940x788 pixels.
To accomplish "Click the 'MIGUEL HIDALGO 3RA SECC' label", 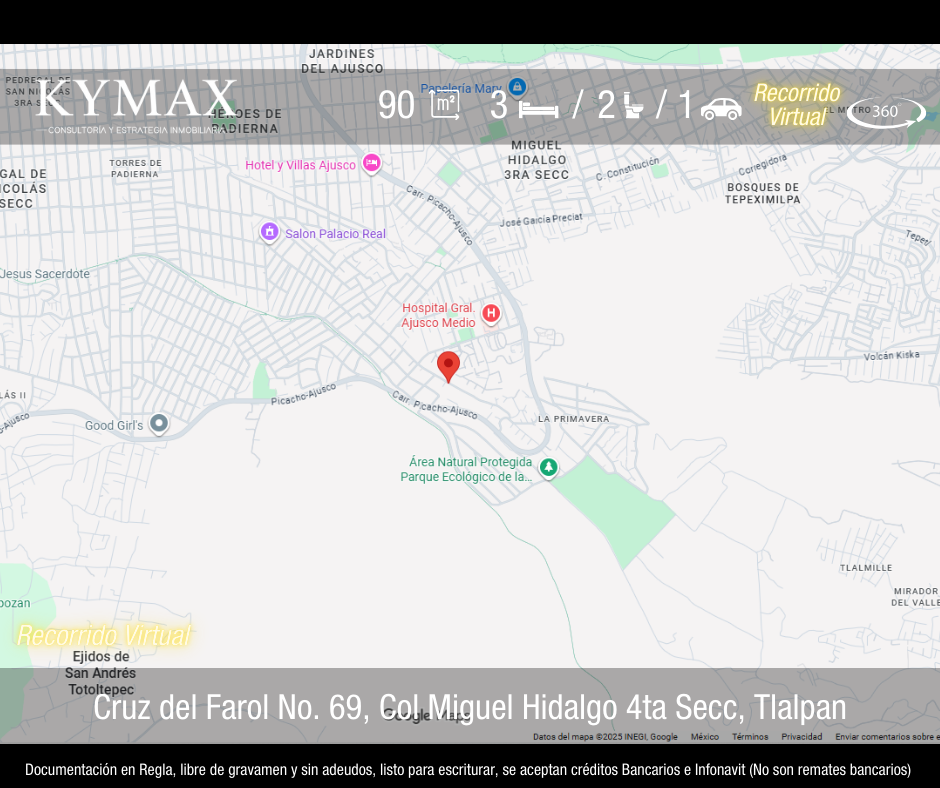I will click(x=537, y=160).
